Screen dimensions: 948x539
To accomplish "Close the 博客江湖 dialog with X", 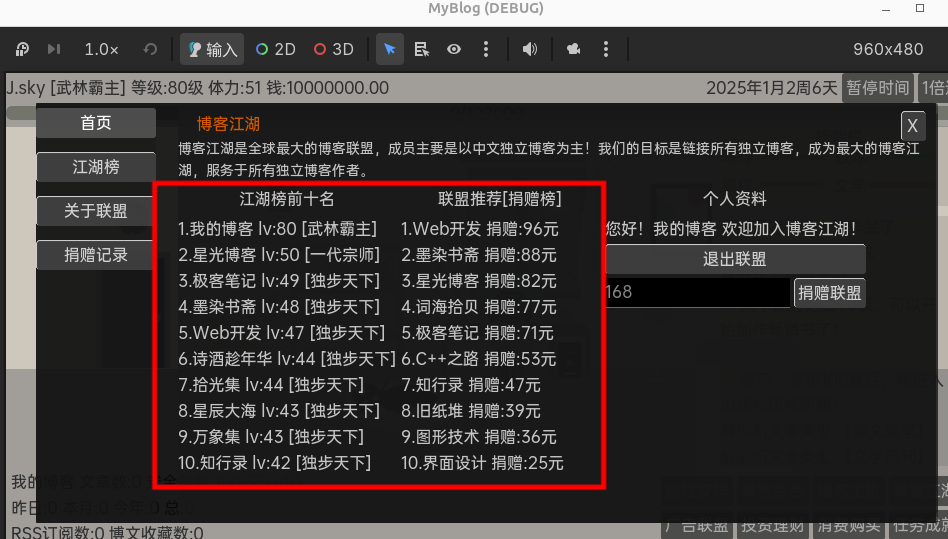I will coord(912,126).
